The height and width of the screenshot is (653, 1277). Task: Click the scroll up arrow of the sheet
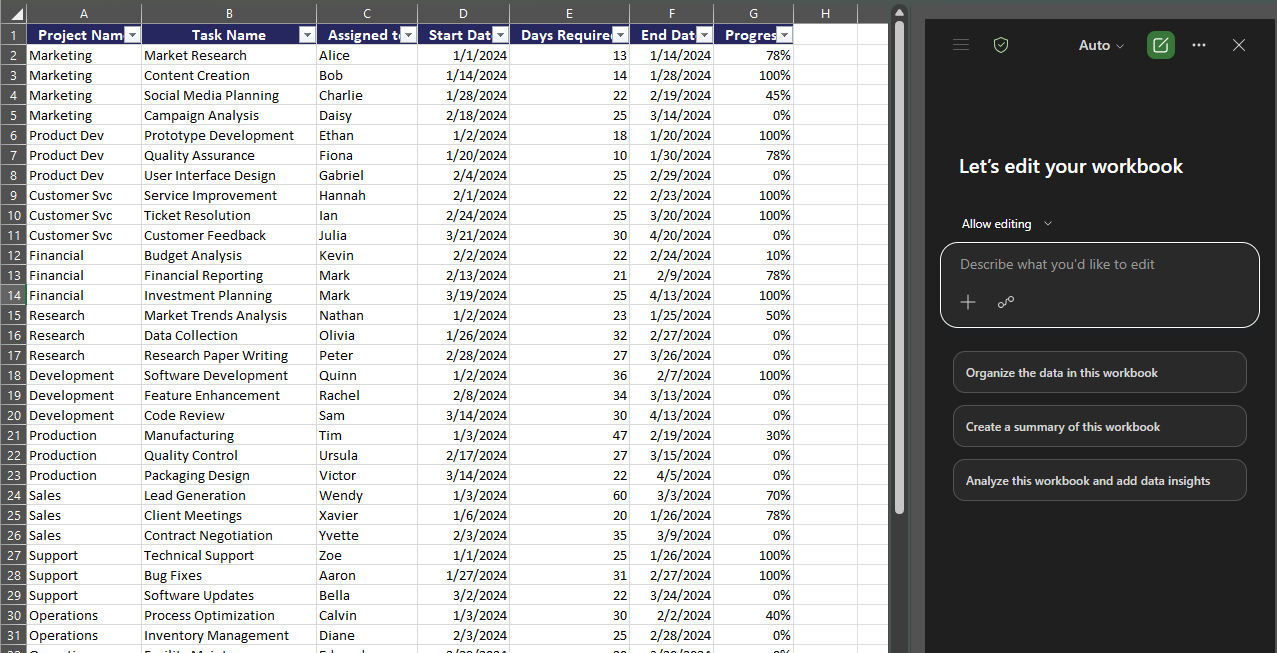899,12
